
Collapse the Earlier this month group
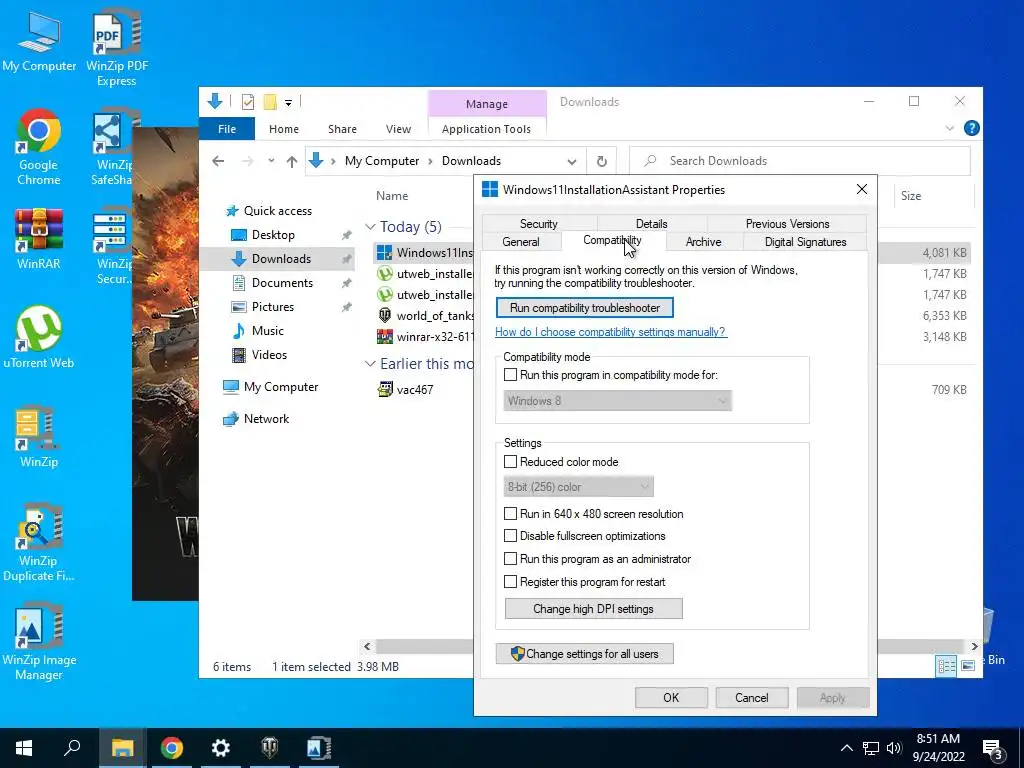point(370,364)
